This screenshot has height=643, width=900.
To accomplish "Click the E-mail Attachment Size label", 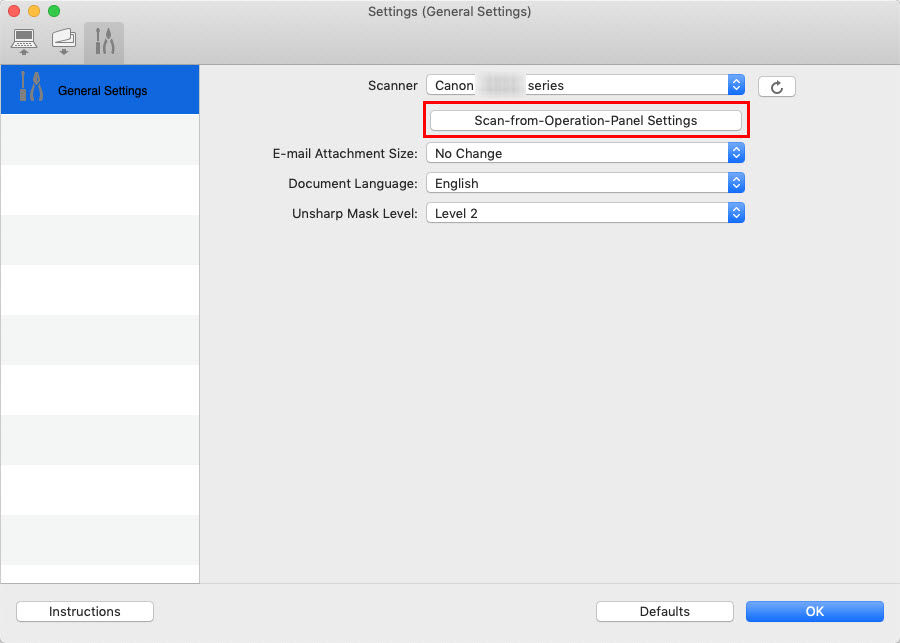I will click(345, 153).
